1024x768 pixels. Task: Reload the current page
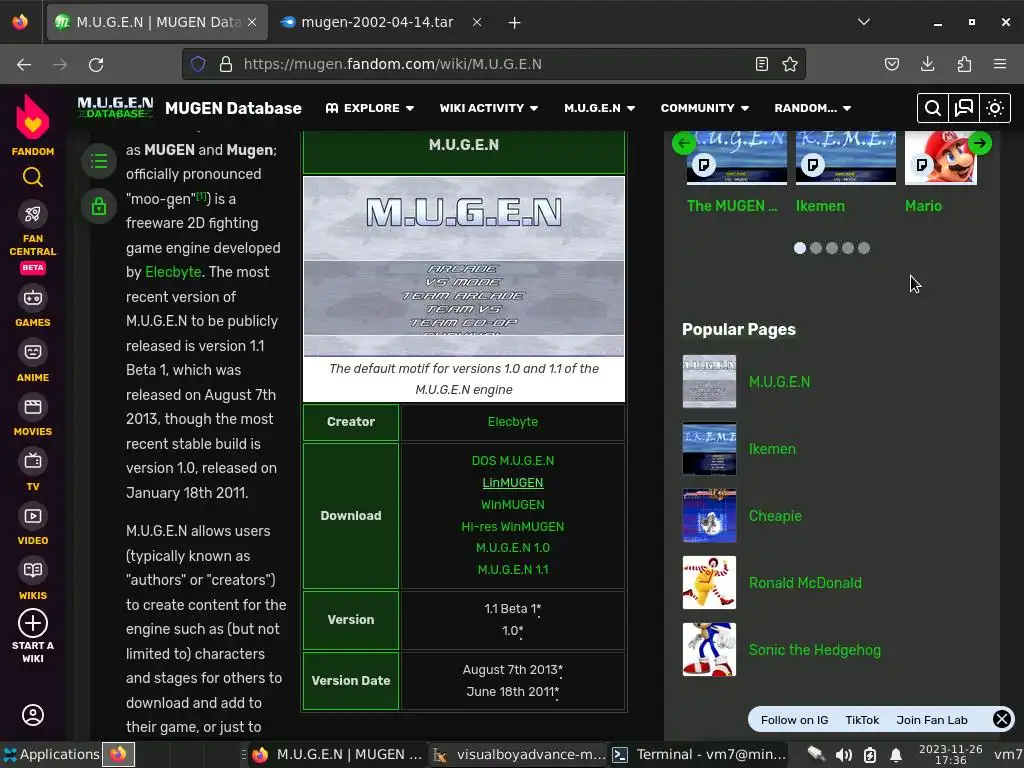(x=96, y=64)
